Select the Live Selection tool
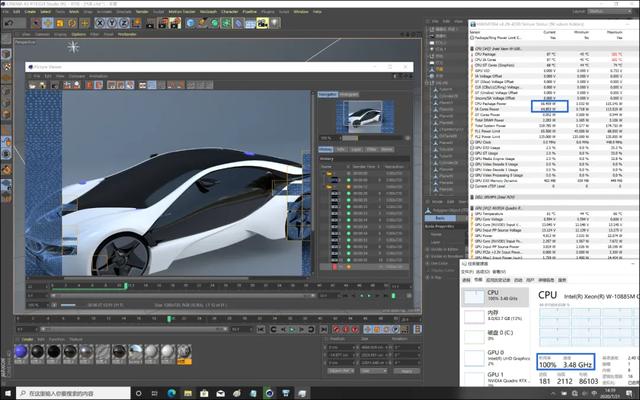 (36, 23)
